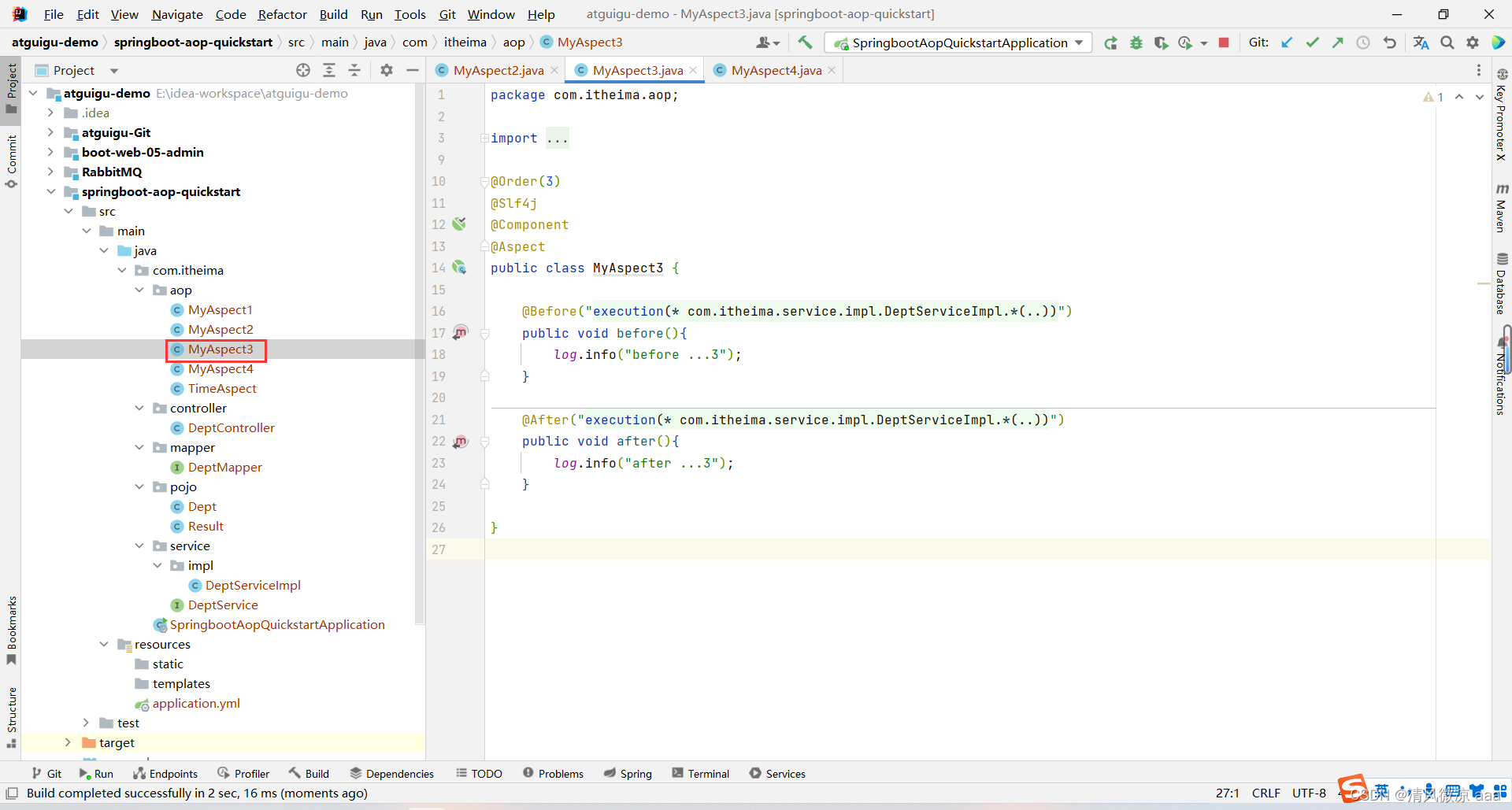Click the AOP advice gutter icon on line 17
The width and height of the screenshot is (1512, 810).
click(461, 333)
